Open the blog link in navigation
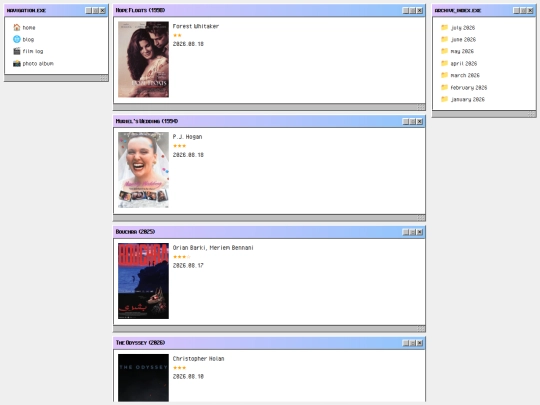The height and width of the screenshot is (405, 540). coord(28,40)
